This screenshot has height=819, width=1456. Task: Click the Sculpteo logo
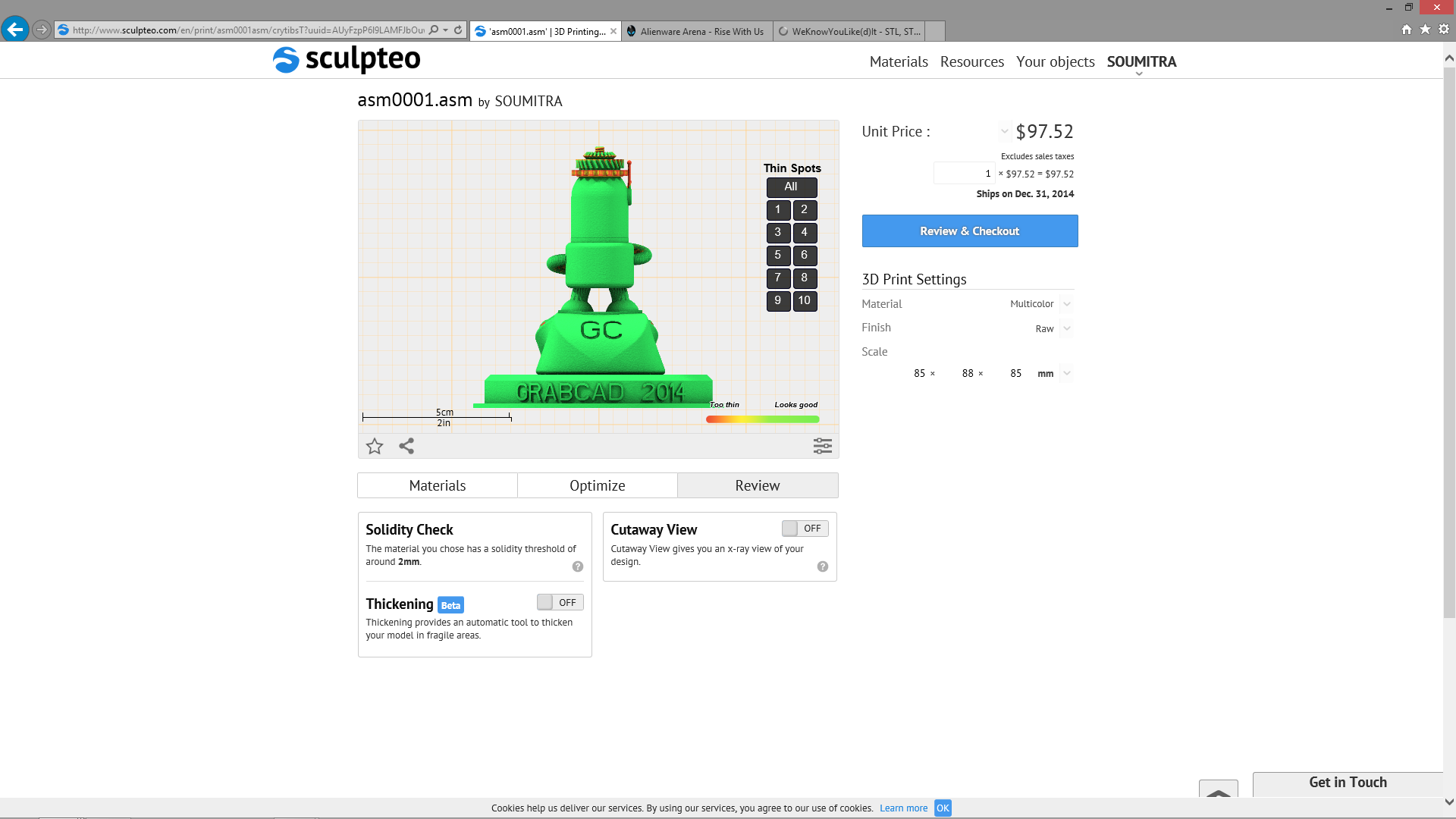[347, 59]
